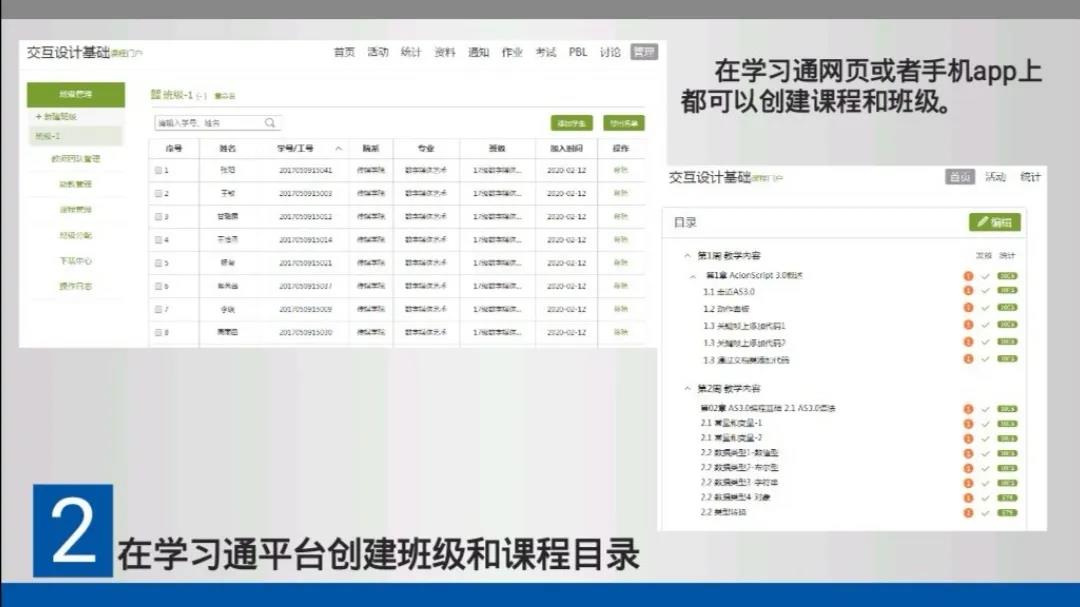The width and height of the screenshot is (1080, 607).
Task: Collapse the 第1章 ActionScript 3.0 chapter
Action: pos(693,276)
